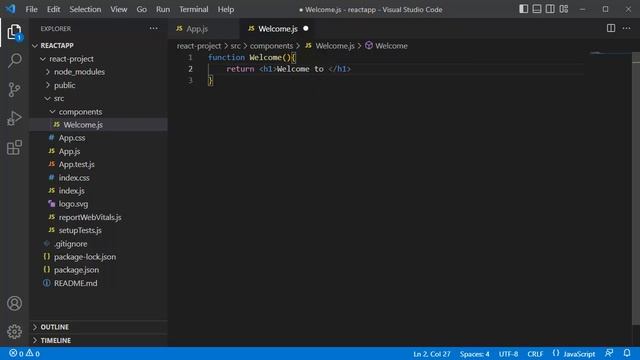Open README.md file
Viewport: 640px width, 360px height.
[98, 283]
